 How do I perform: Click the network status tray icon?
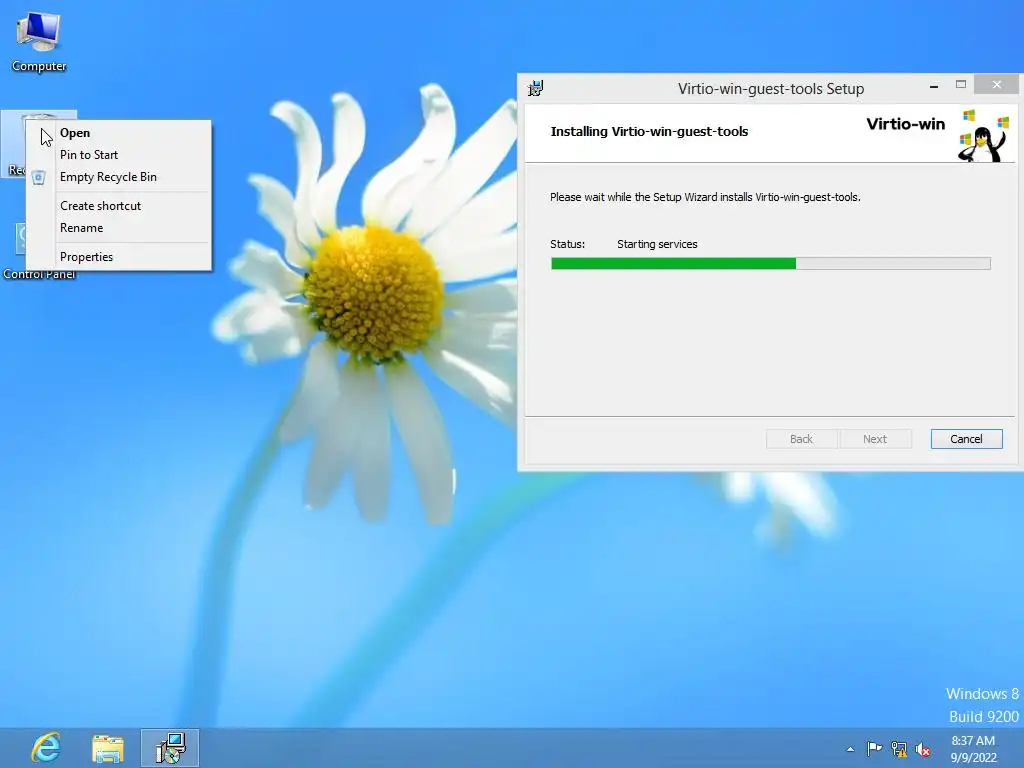coord(899,749)
